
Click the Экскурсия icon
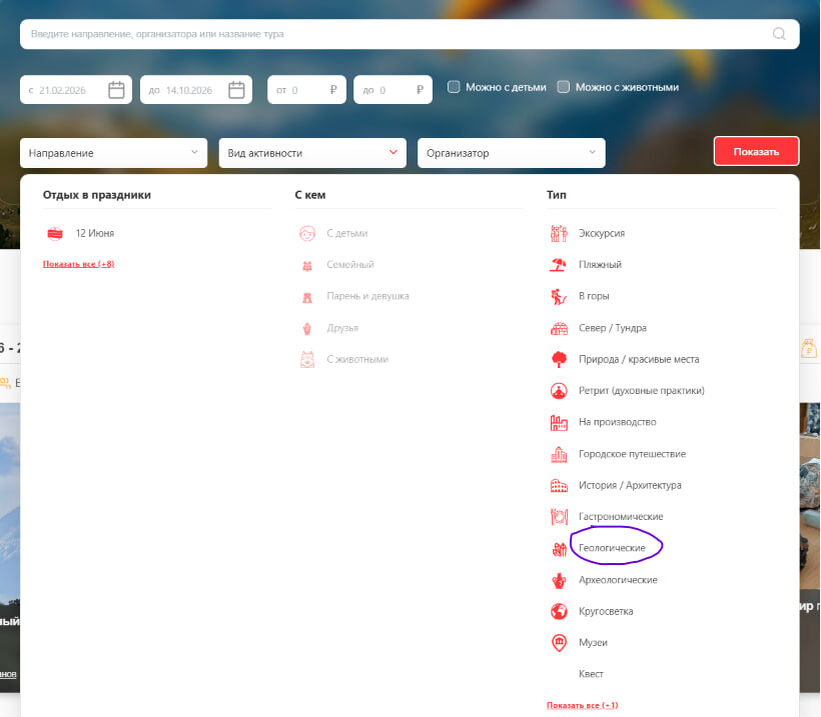tap(559, 233)
